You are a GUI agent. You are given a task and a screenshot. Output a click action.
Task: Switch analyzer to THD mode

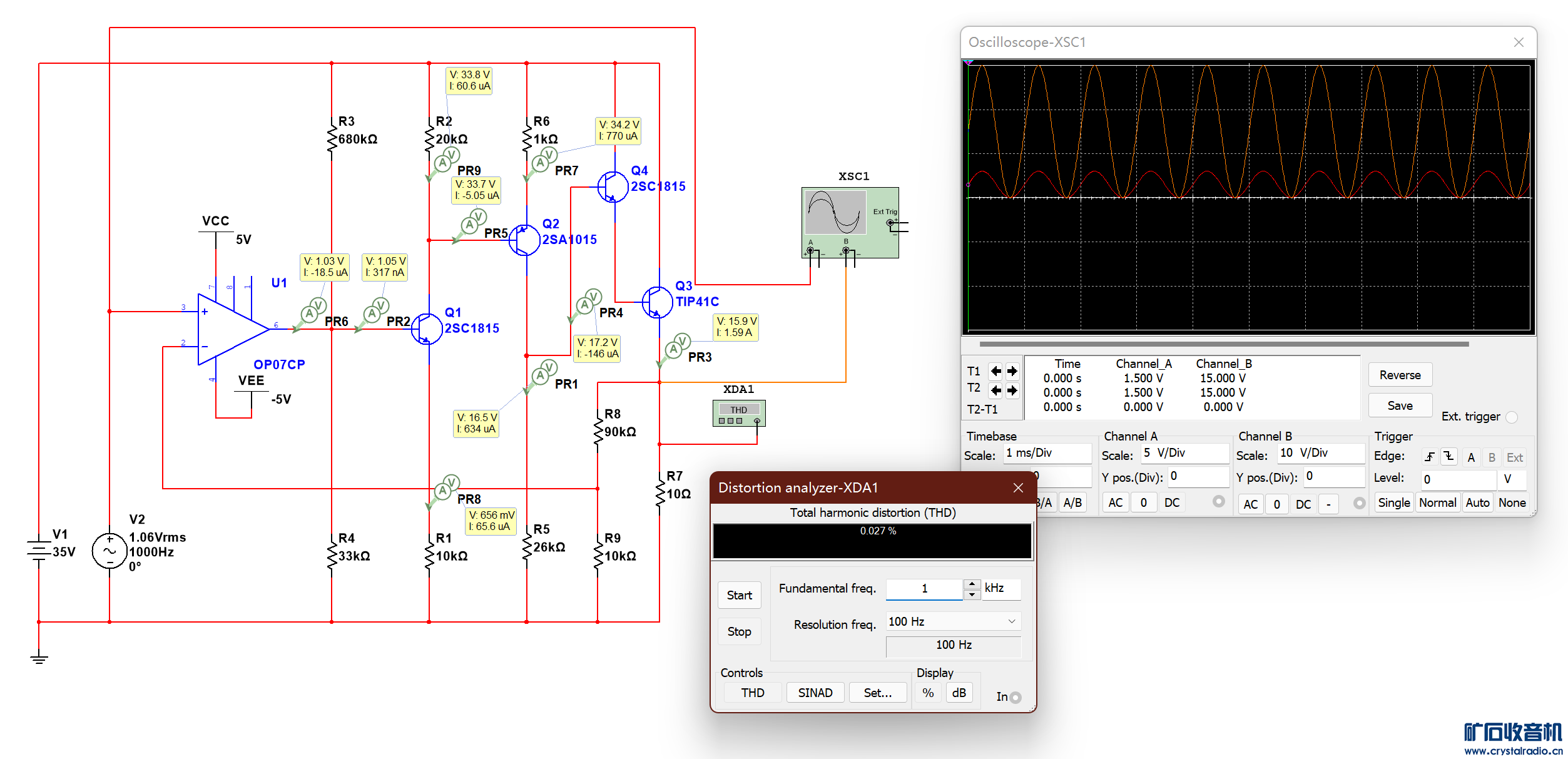tap(752, 693)
